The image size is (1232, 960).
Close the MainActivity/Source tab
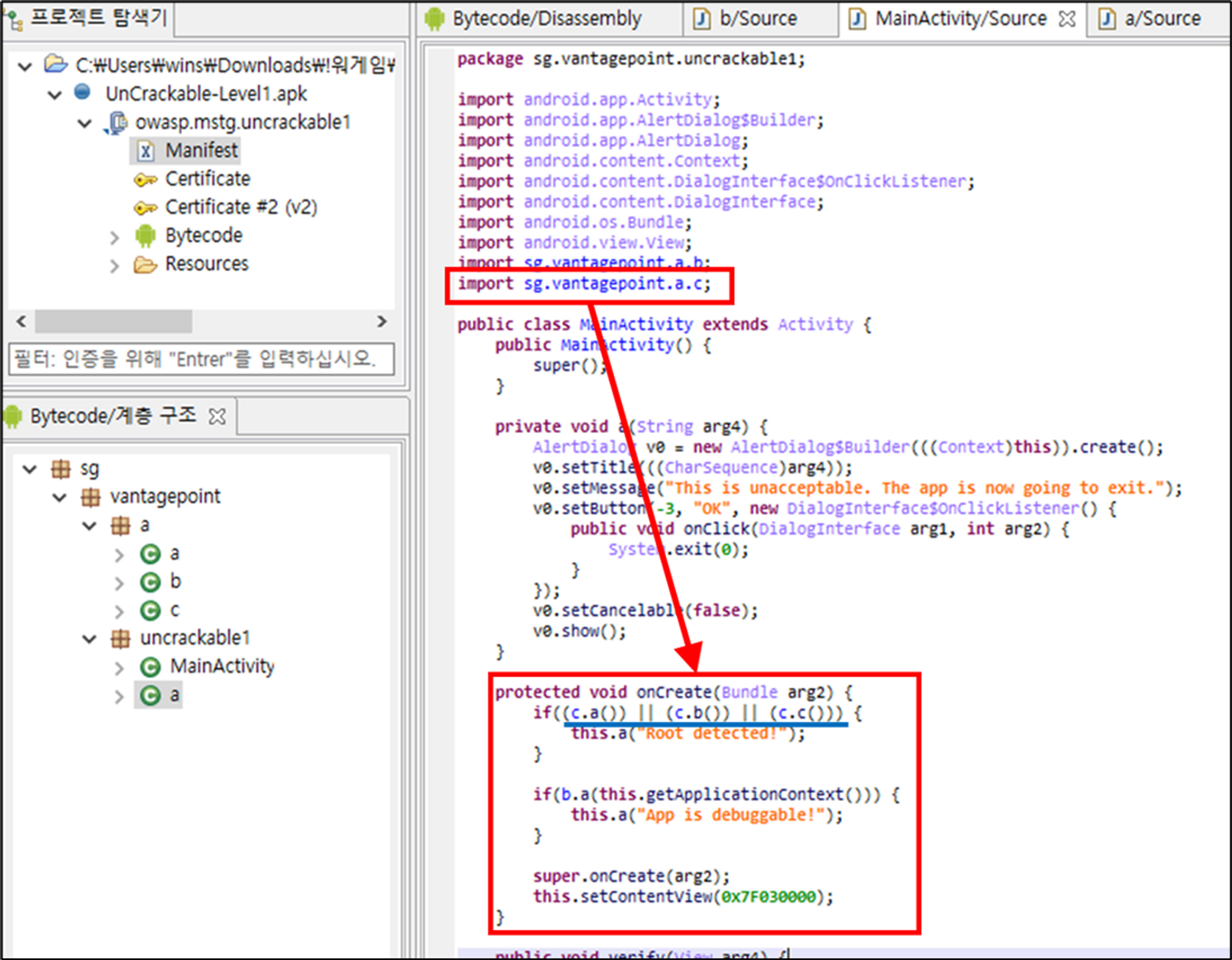(1067, 19)
